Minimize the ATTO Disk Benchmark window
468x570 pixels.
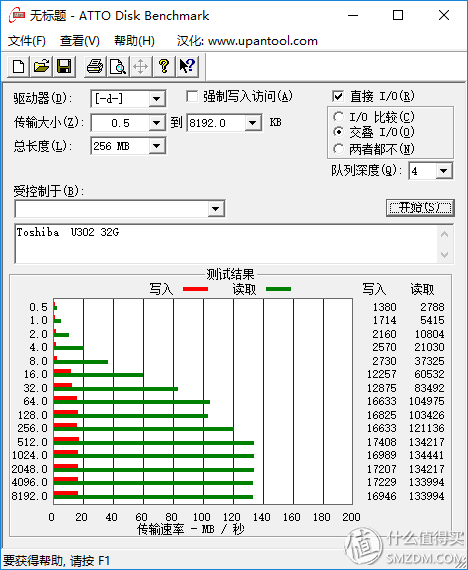pyautogui.click(x=353, y=15)
